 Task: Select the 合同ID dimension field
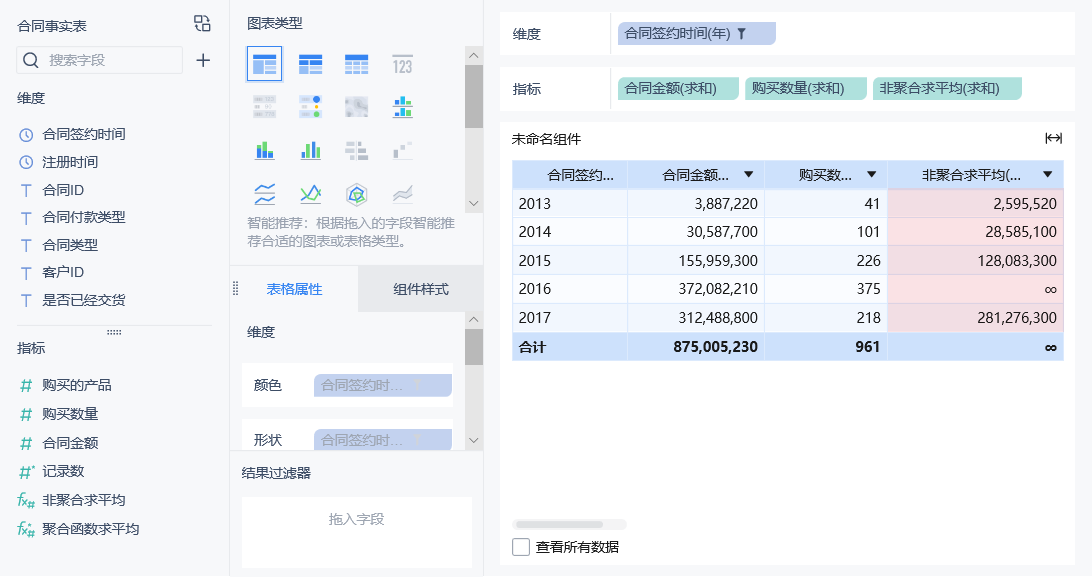(63, 190)
